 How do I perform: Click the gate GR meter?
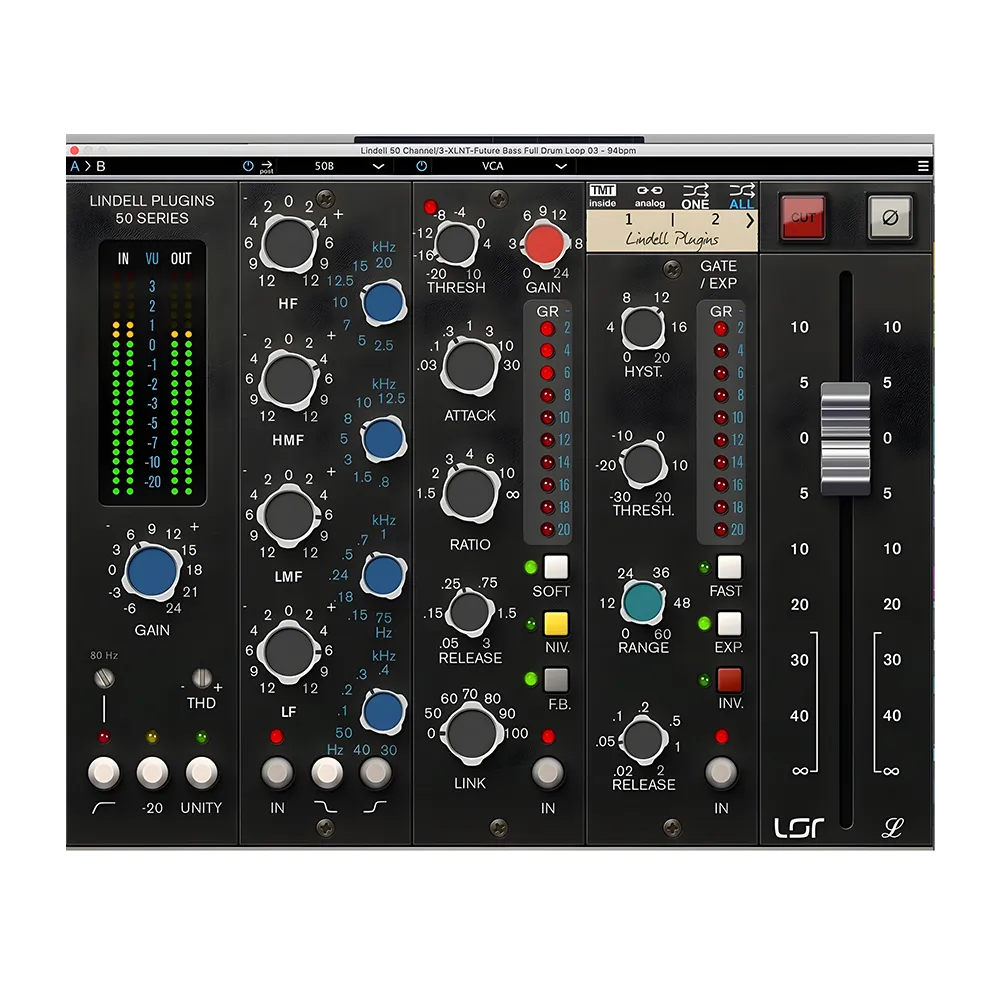tap(721, 422)
